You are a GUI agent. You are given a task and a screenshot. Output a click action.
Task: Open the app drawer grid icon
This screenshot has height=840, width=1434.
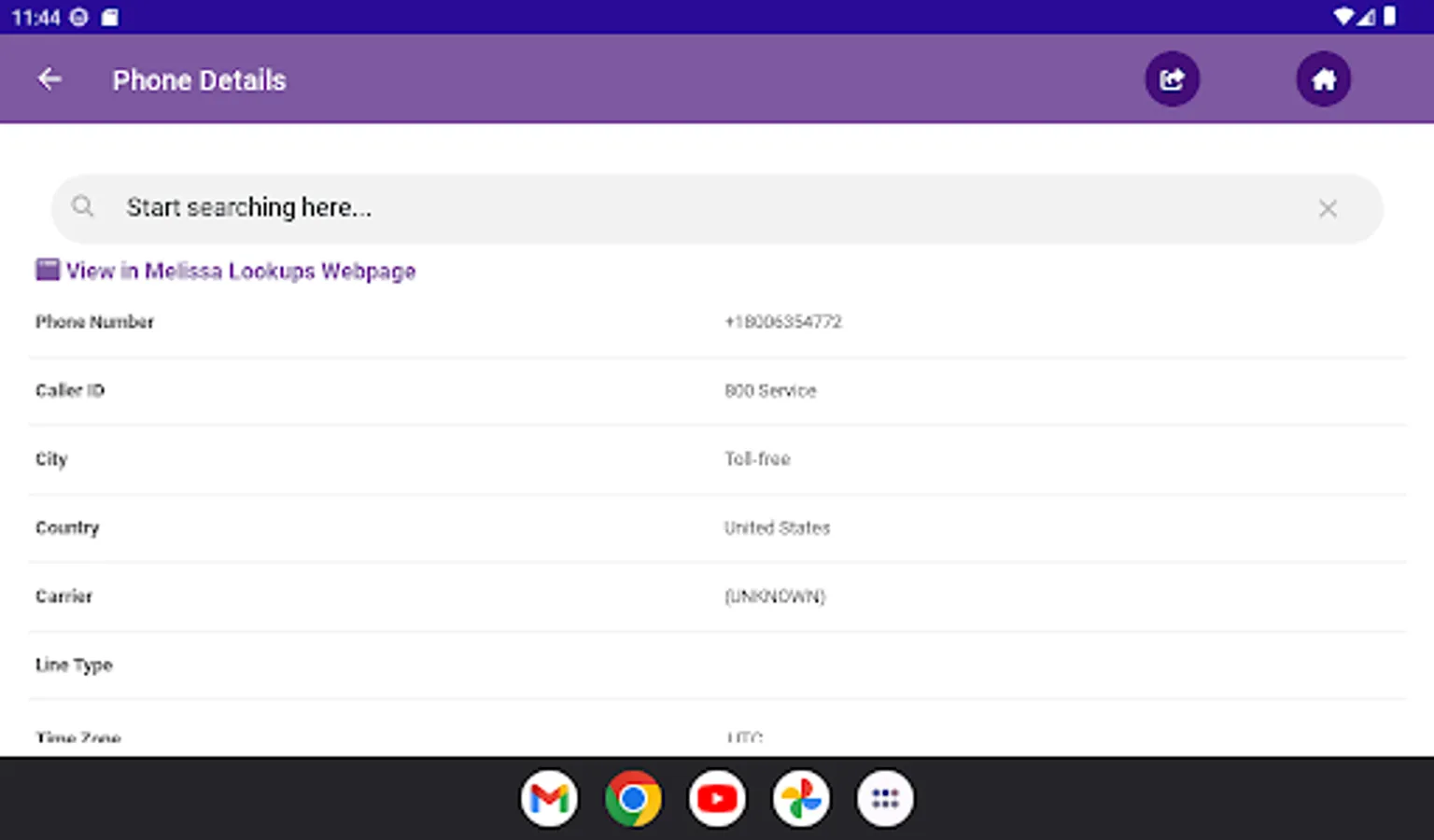pos(883,798)
